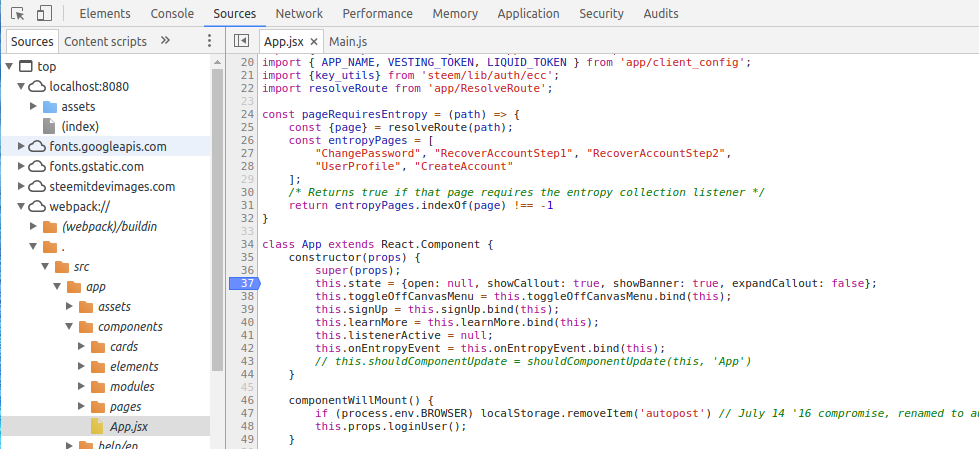Viewport: 979px width, 449px height.
Task: Click the yellow App.jsx file icon
Action: (x=97, y=426)
